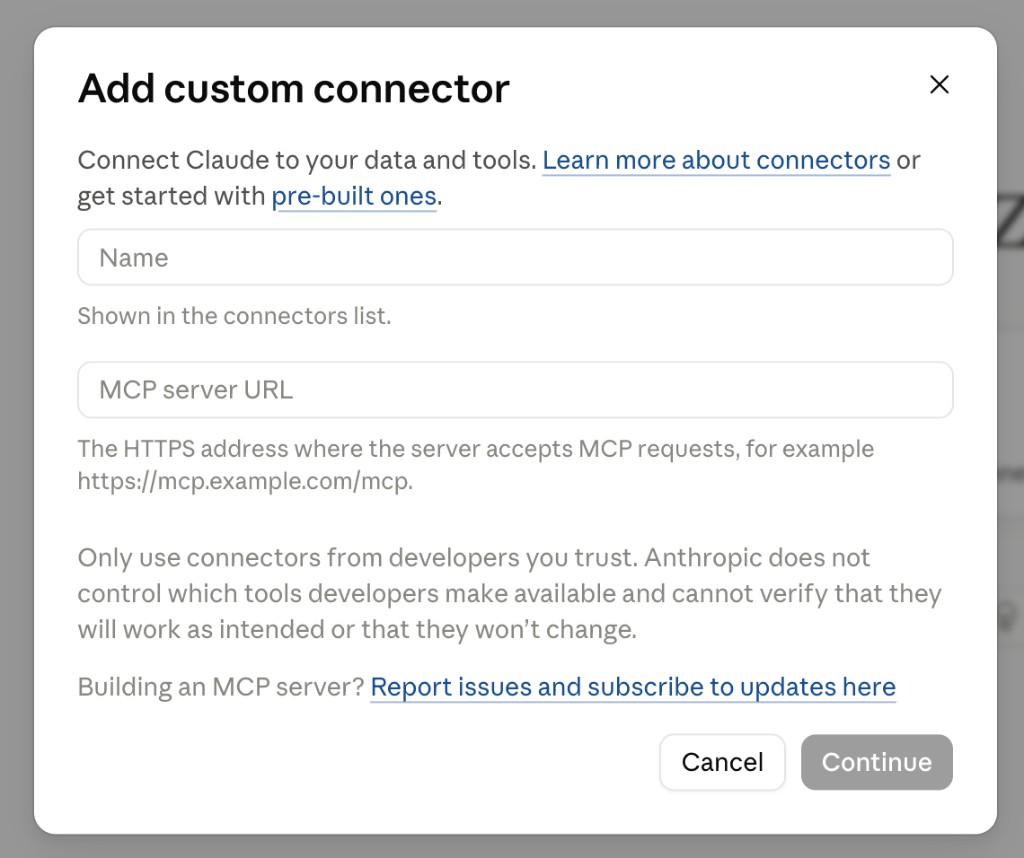Cancel adding the custom connector
The image size is (1024, 858).
[722, 762]
